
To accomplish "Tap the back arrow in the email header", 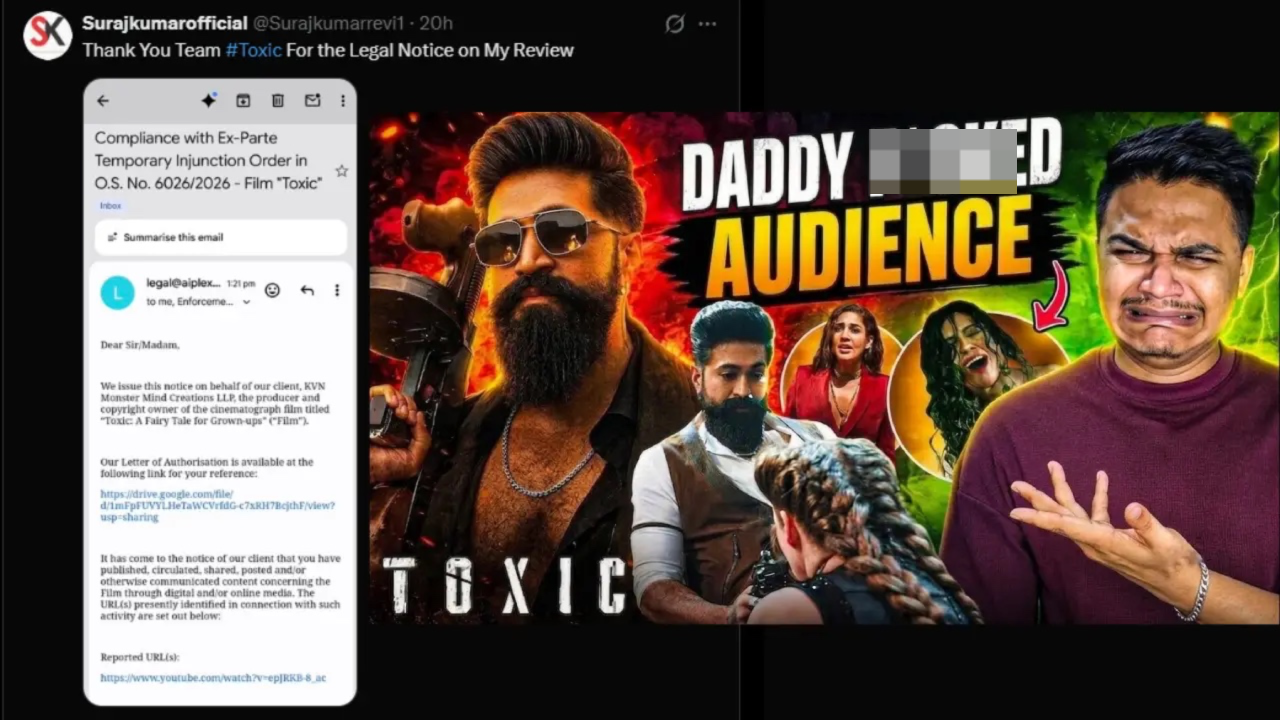I will 103,101.
